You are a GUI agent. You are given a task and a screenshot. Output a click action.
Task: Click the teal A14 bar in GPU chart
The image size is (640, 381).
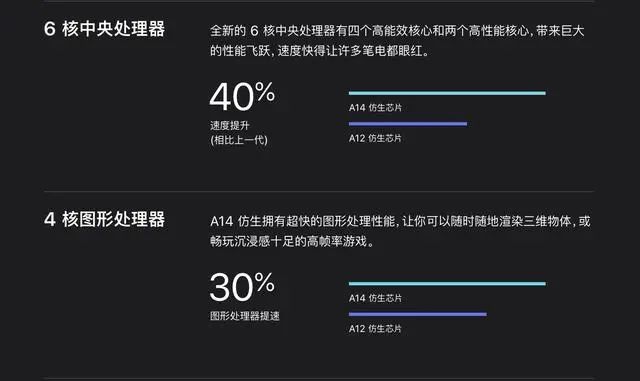pyautogui.click(x=447, y=283)
